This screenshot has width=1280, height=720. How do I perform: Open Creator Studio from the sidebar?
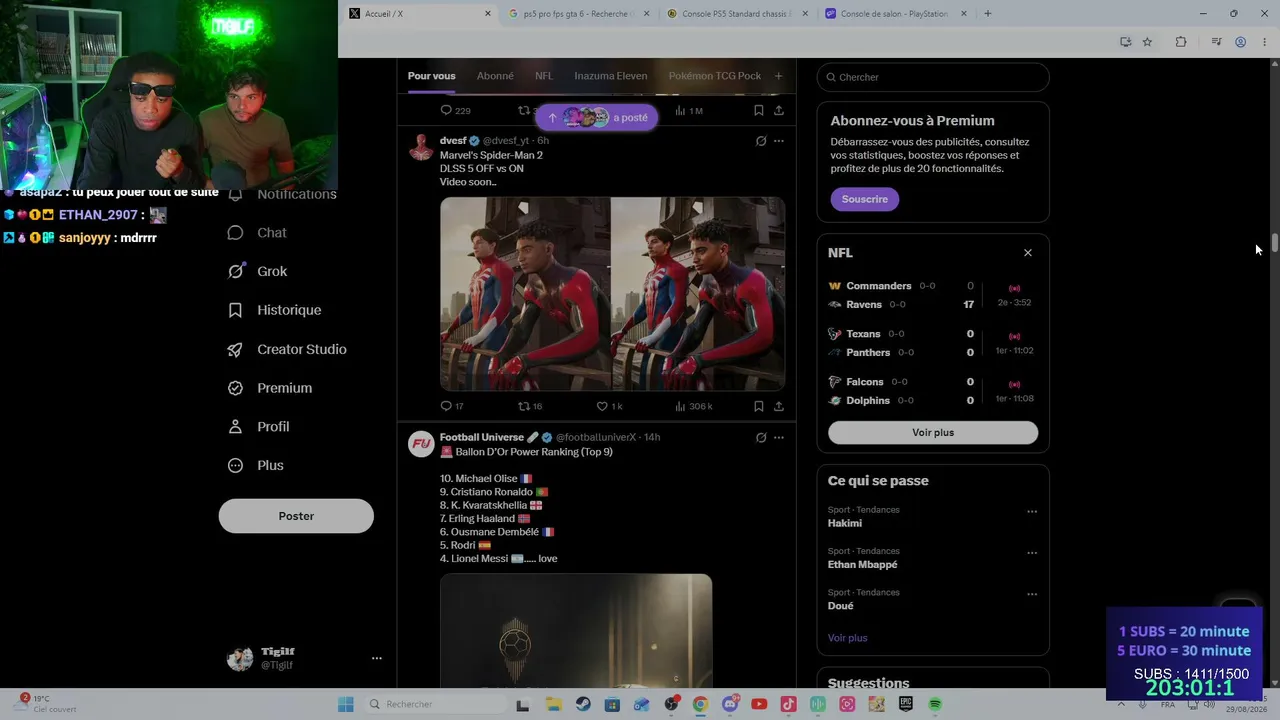287,349
